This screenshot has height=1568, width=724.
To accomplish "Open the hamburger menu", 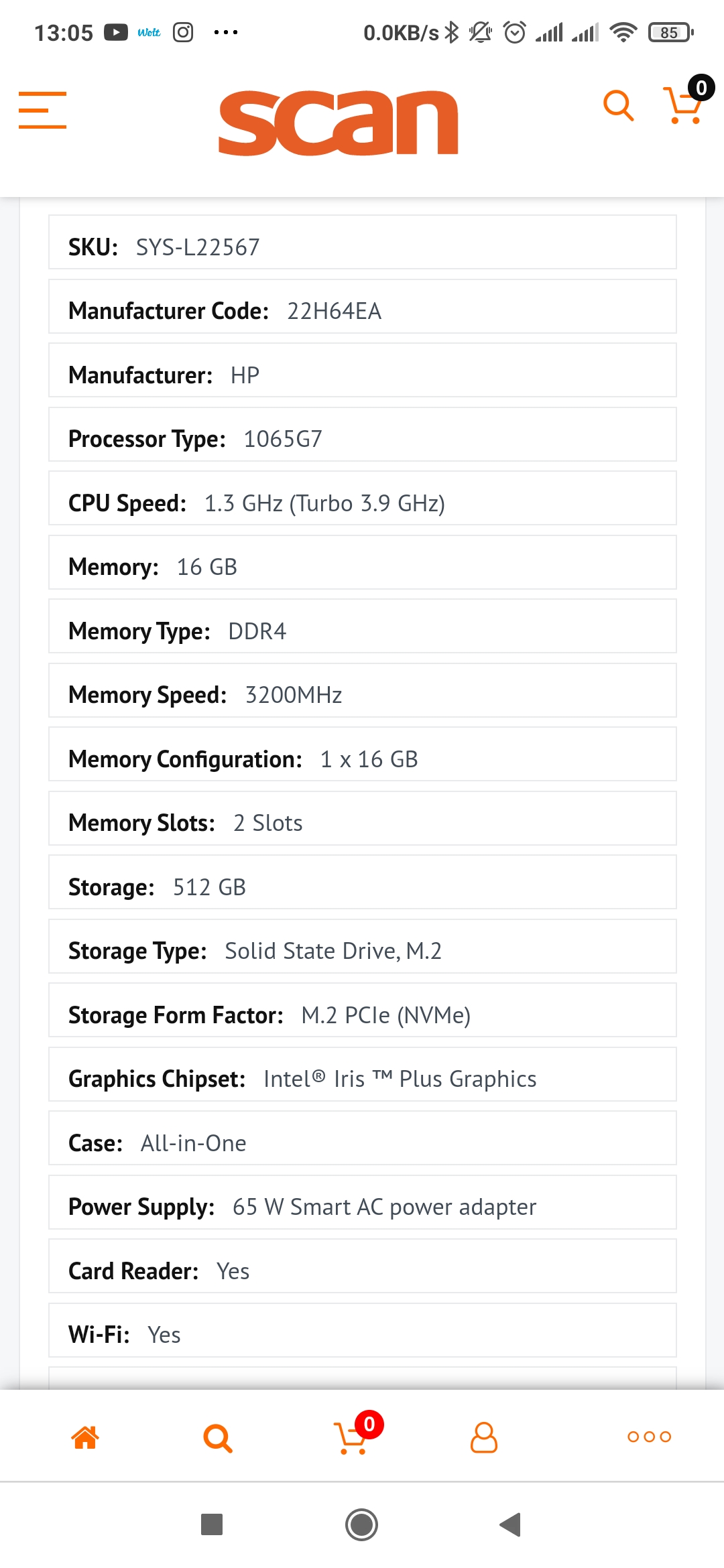I will (x=42, y=111).
